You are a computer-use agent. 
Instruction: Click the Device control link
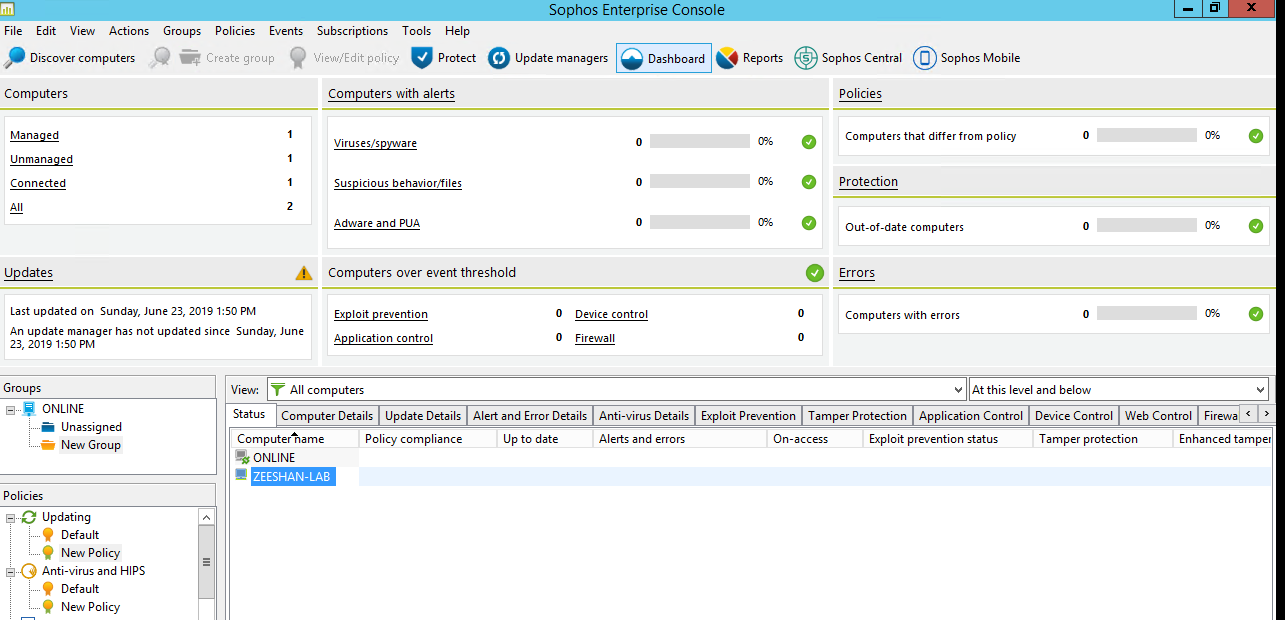pyautogui.click(x=611, y=314)
